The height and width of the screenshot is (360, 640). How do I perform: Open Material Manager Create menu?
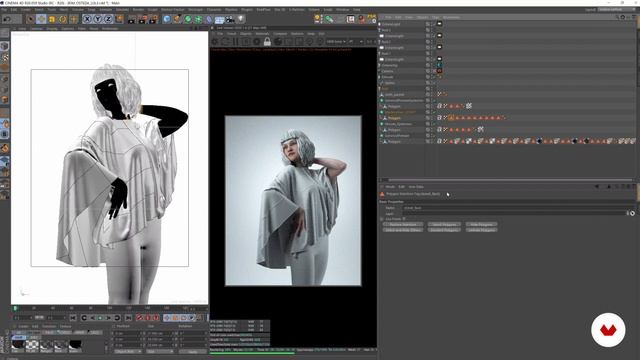pos(23,327)
